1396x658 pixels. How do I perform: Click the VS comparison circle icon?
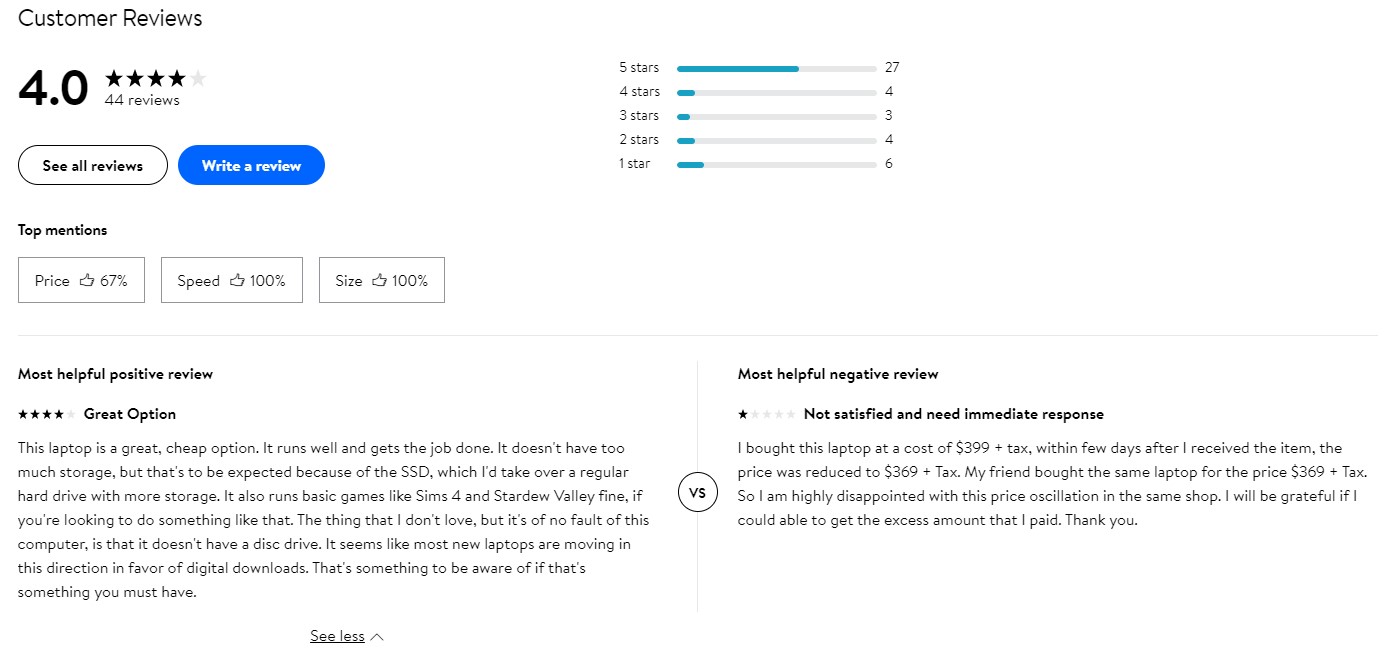coord(697,493)
